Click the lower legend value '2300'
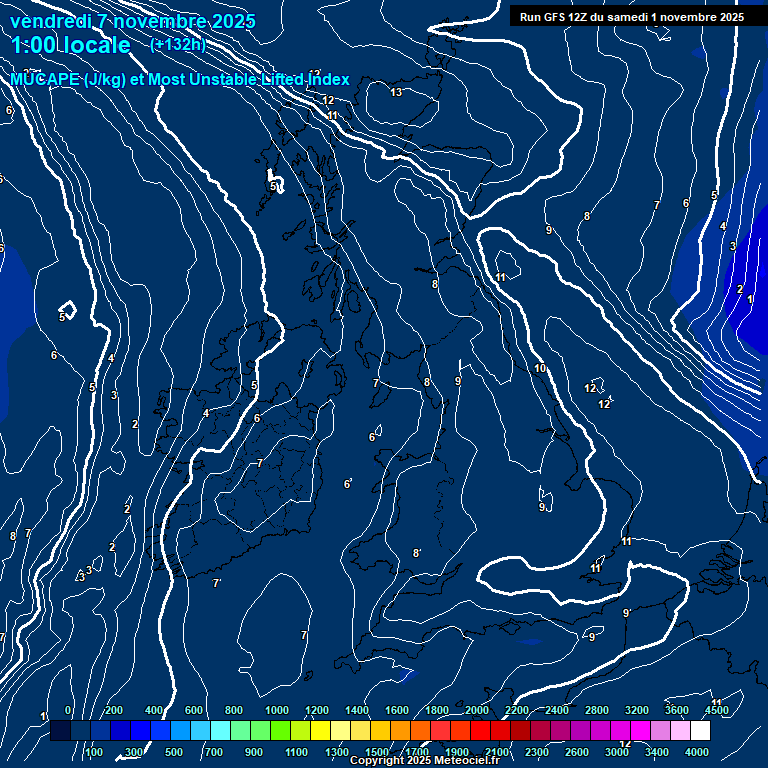768x768 pixels. pos(537,752)
